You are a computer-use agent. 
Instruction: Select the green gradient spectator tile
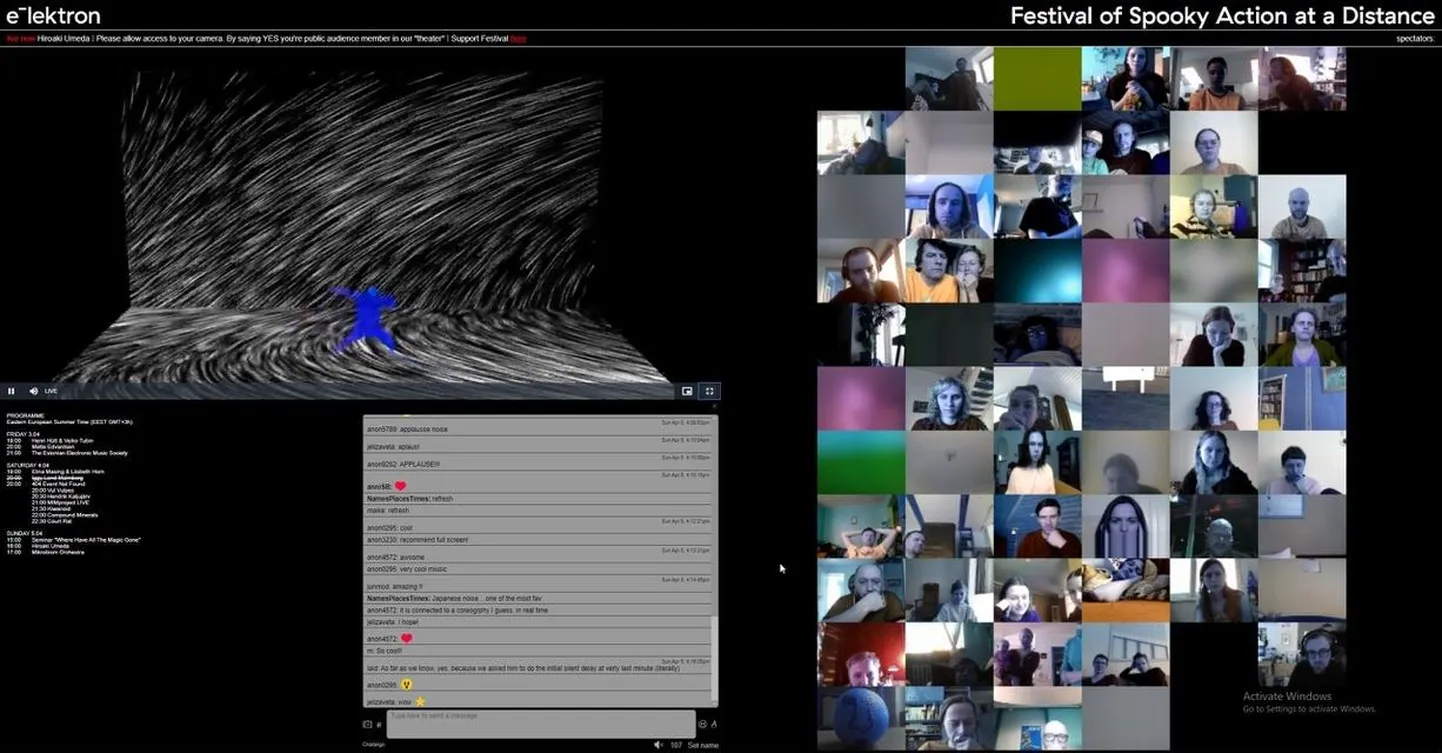[x=861, y=462]
